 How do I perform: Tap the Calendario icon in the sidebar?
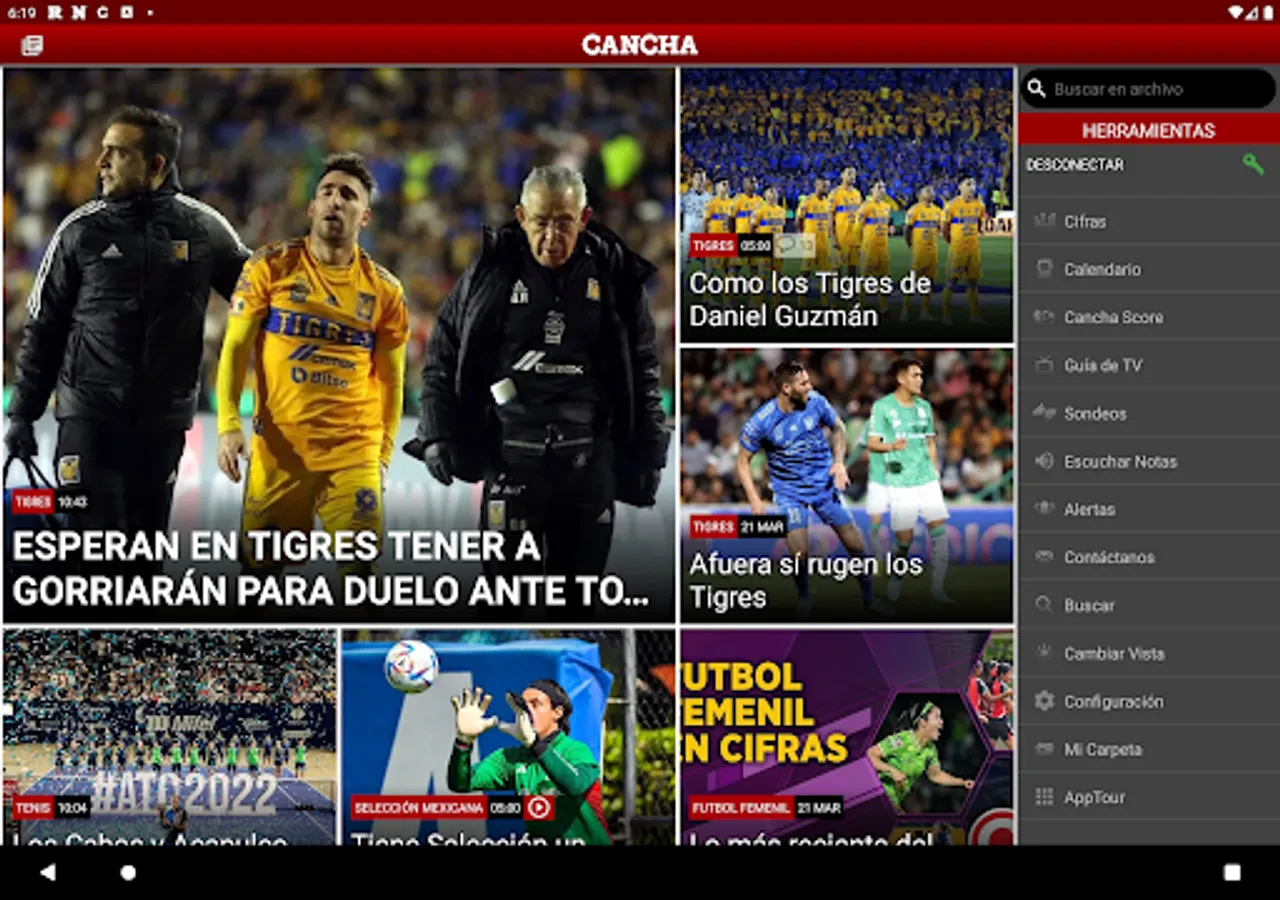coord(1044,268)
